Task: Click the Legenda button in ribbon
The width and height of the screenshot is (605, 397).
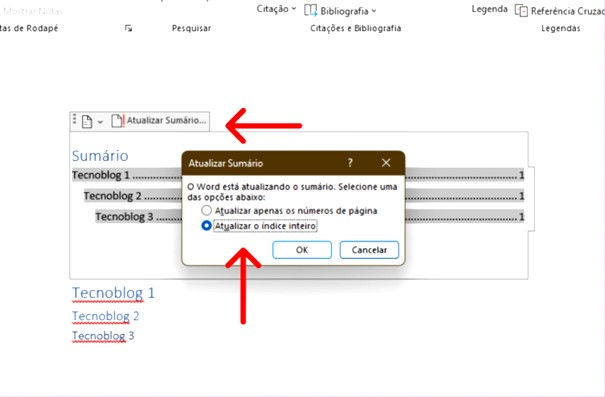Action: pos(489,9)
